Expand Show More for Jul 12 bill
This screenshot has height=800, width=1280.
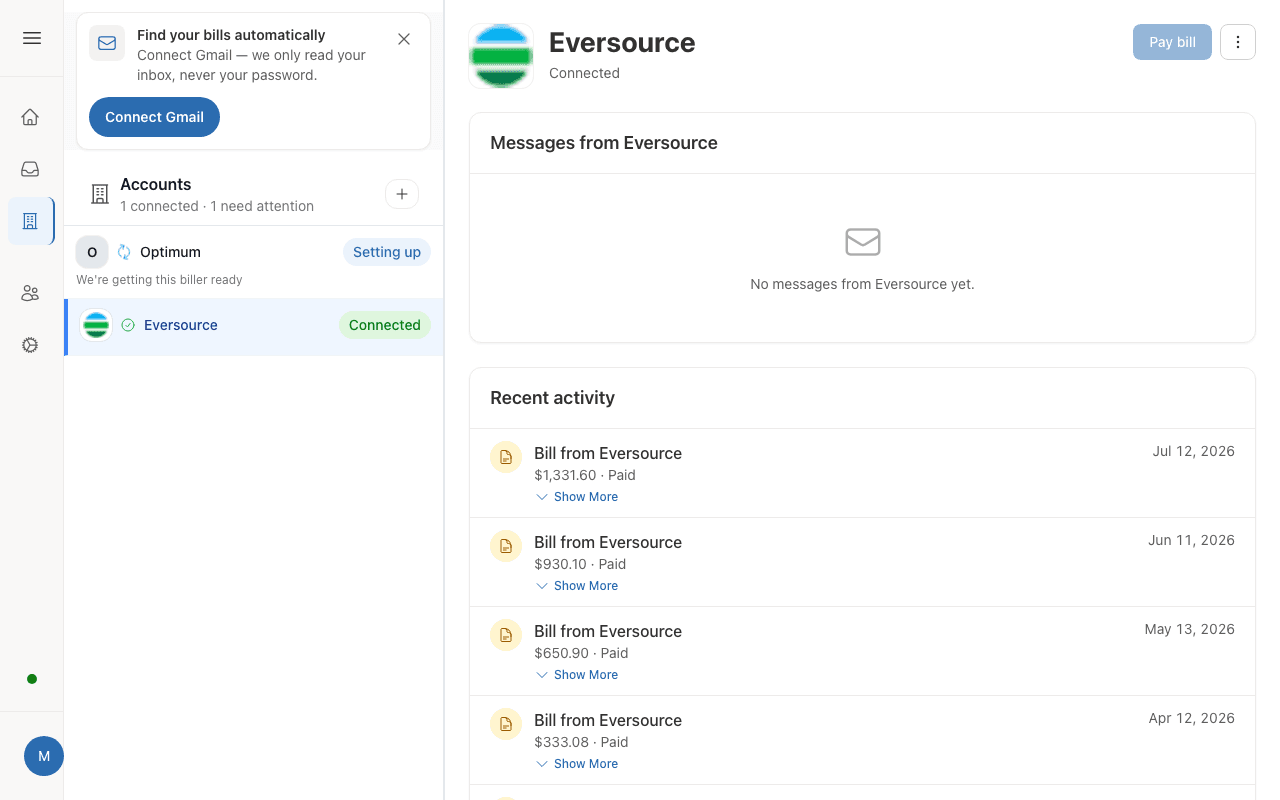click(x=577, y=497)
